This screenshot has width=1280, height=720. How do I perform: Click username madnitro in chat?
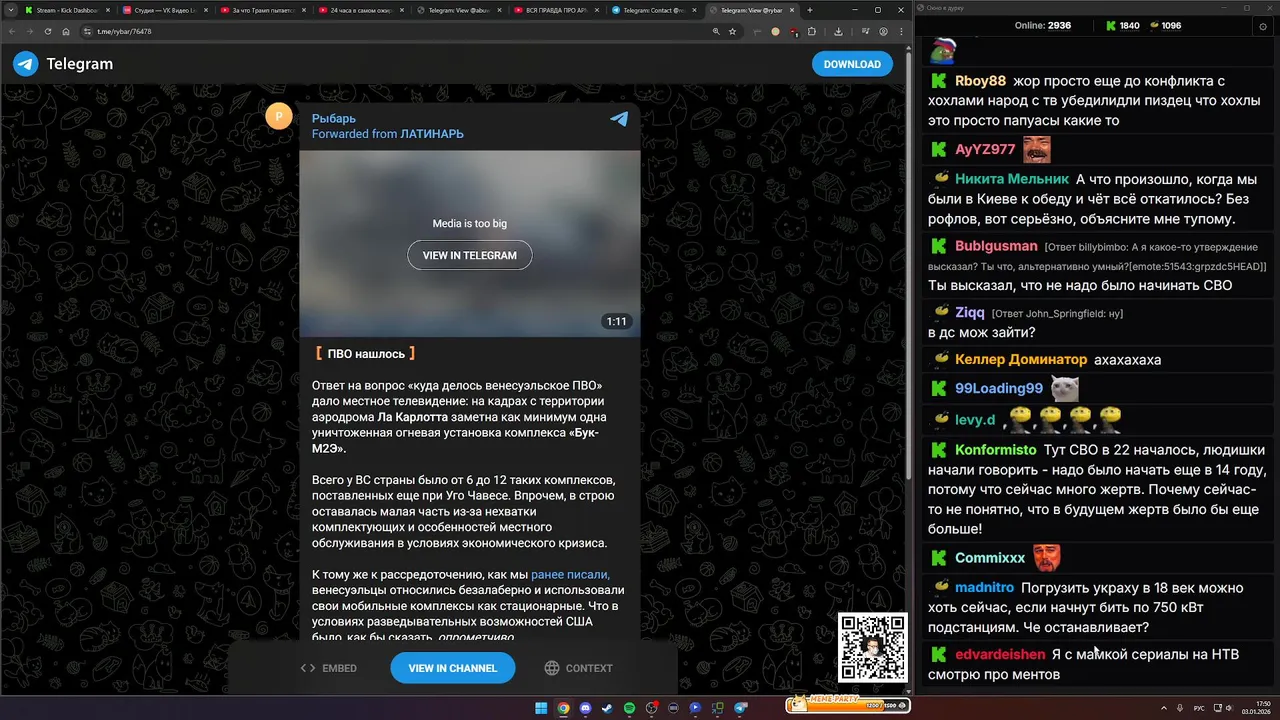pos(984,588)
